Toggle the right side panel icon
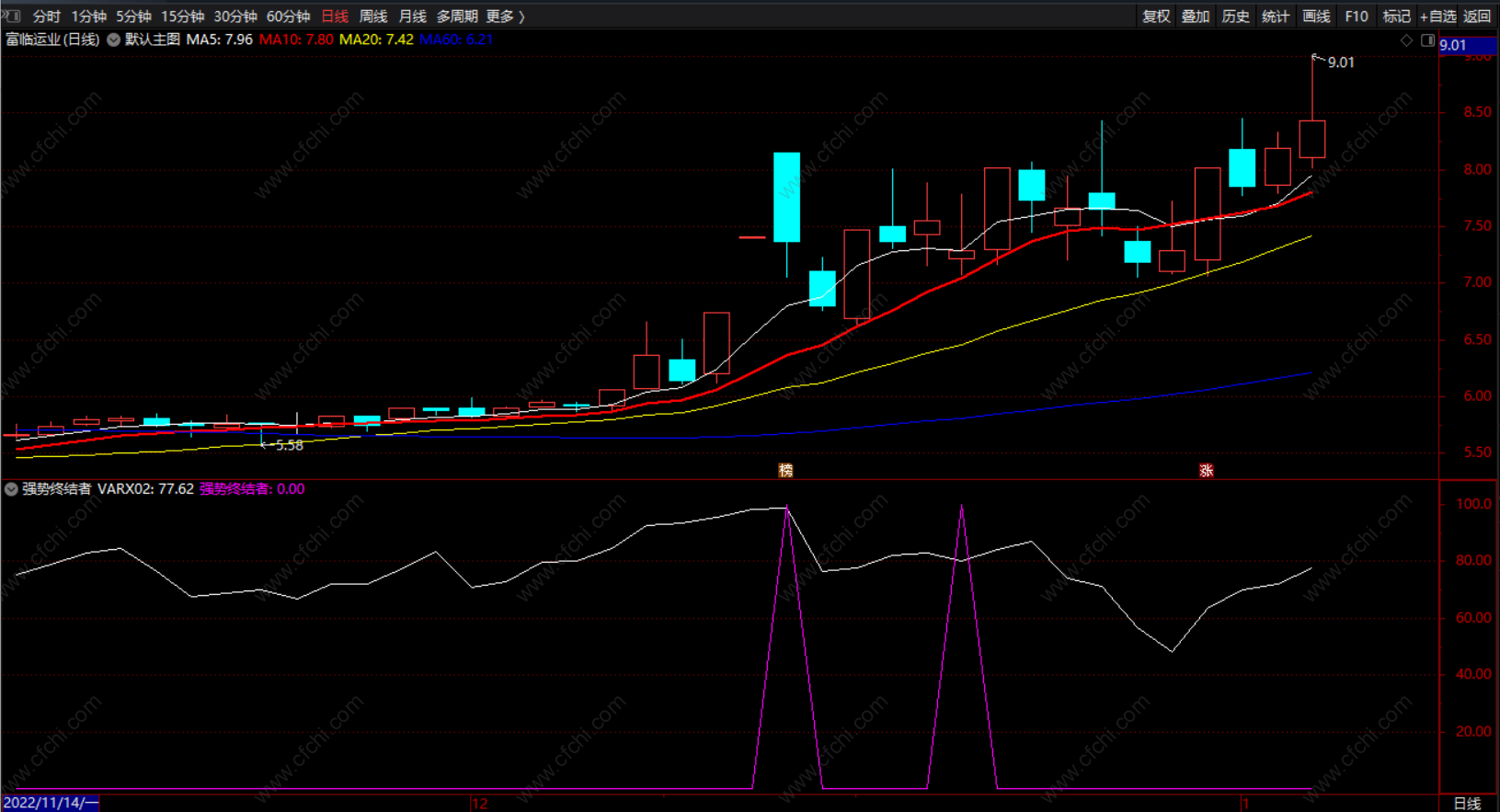The width and height of the screenshot is (1500, 812). (1427, 40)
